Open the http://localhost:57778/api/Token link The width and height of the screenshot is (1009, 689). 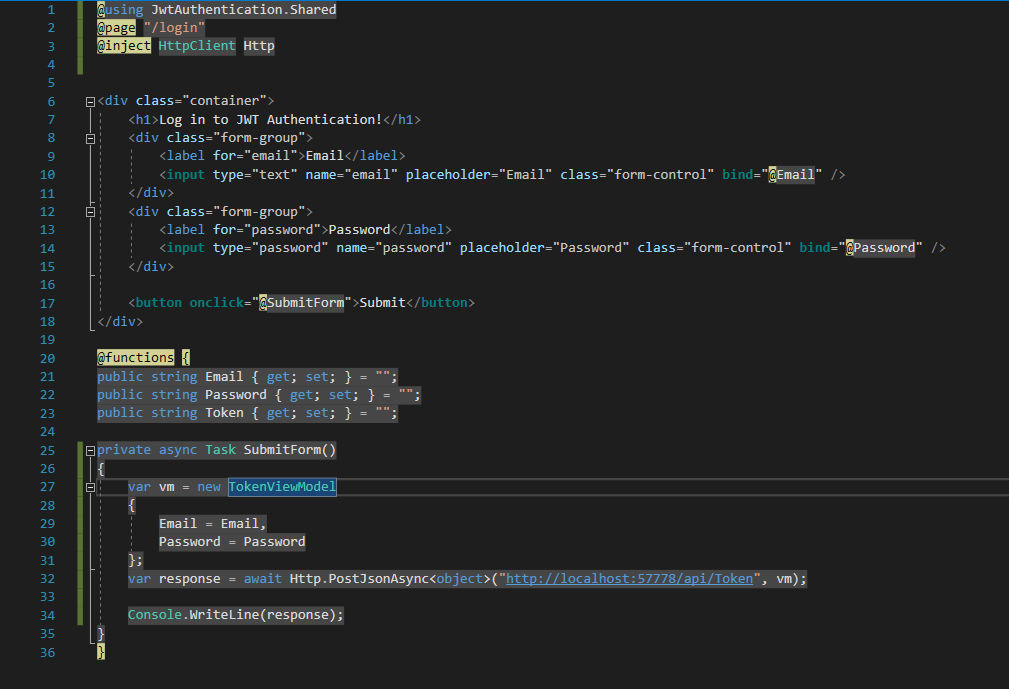629,578
